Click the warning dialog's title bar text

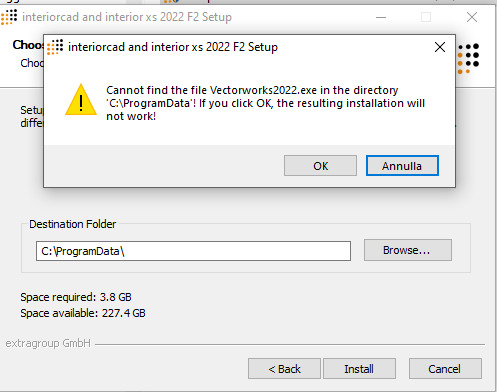(x=173, y=47)
